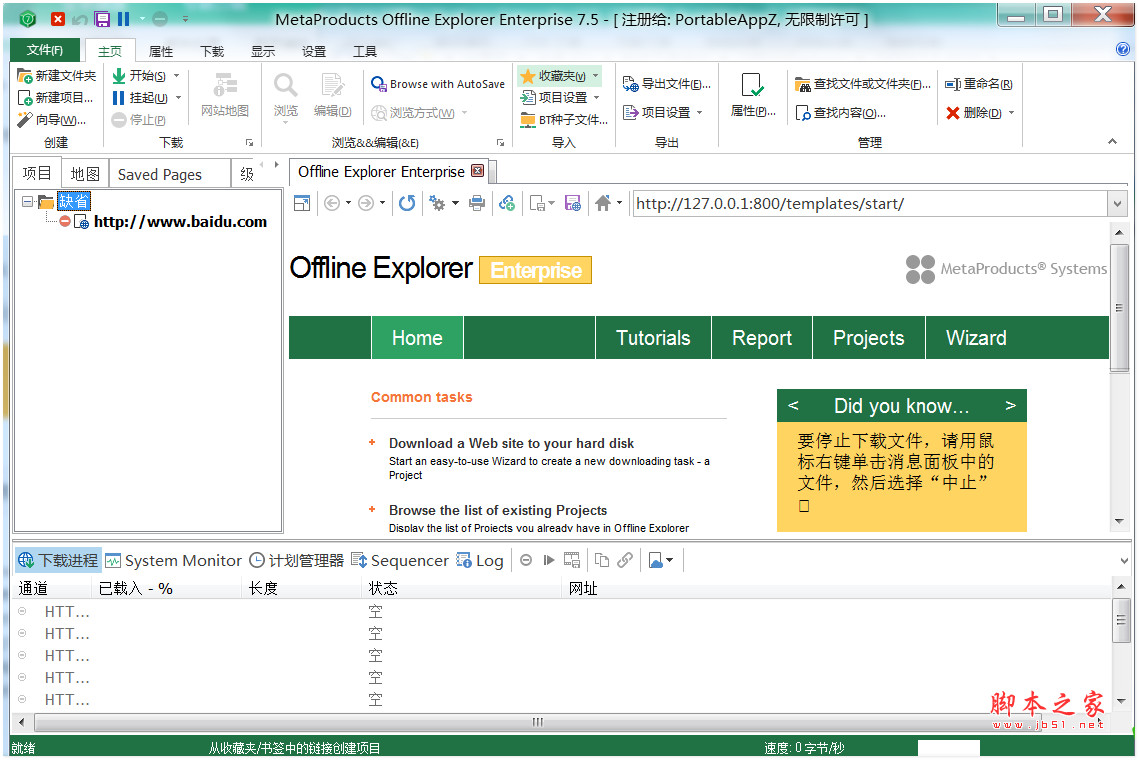The width and height of the screenshot is (1139, 760).
Task: Click Browse with AutoSave
Action: 437,84
